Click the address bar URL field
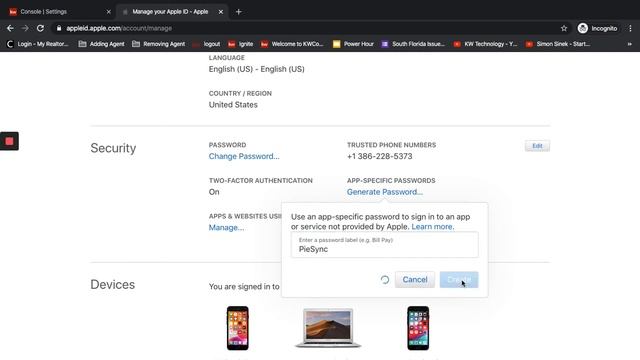Screen dimensions: 640x360 coord(310,28)
